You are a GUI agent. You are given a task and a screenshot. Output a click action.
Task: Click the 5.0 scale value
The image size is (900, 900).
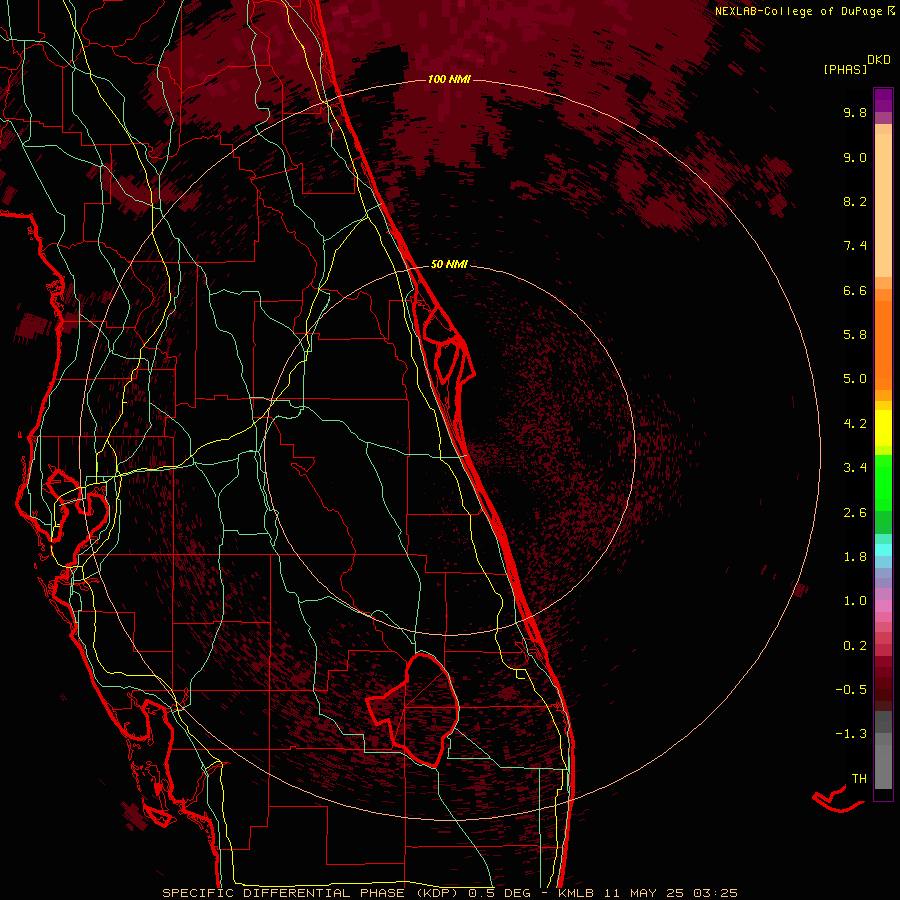855,379
